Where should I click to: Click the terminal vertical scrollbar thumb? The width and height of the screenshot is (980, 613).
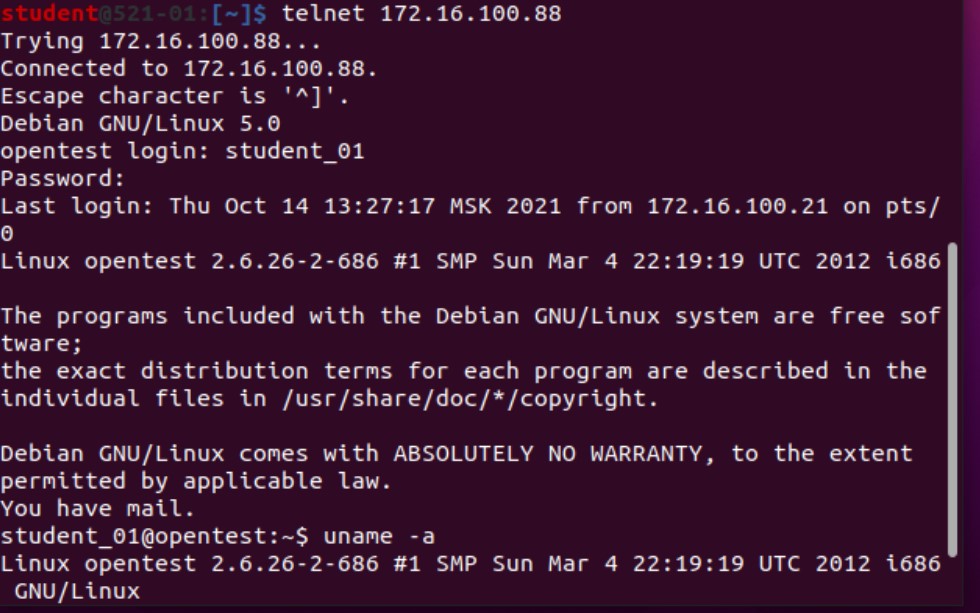[952, 399]
